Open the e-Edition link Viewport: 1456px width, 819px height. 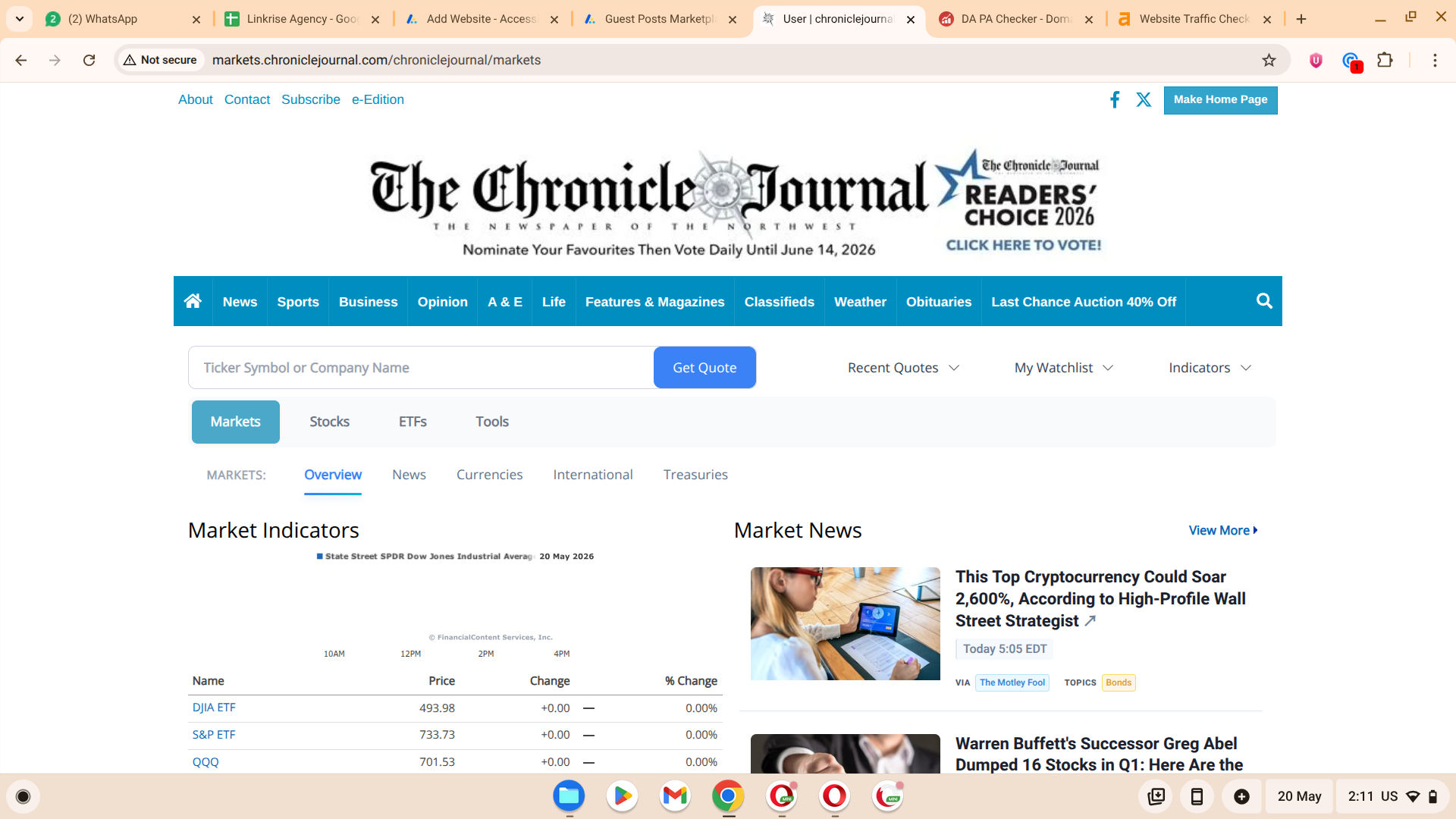[378, 99]
